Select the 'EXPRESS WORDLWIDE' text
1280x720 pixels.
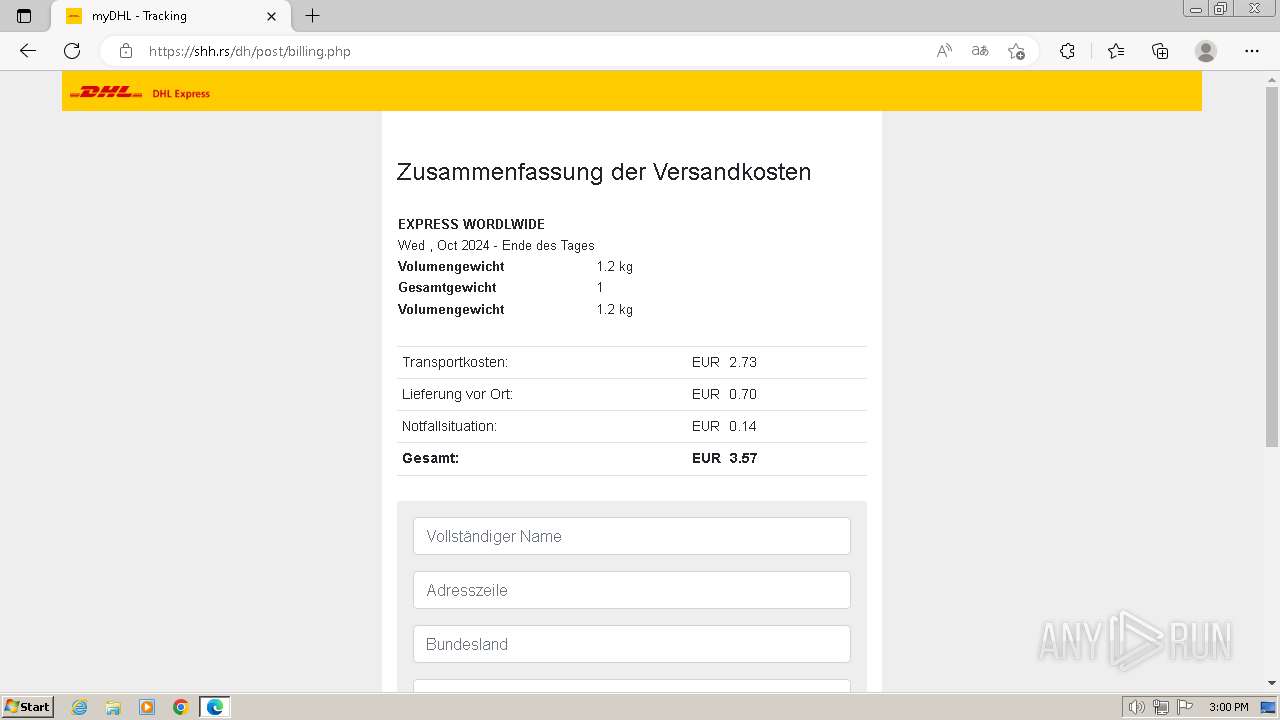click(471, 224)
